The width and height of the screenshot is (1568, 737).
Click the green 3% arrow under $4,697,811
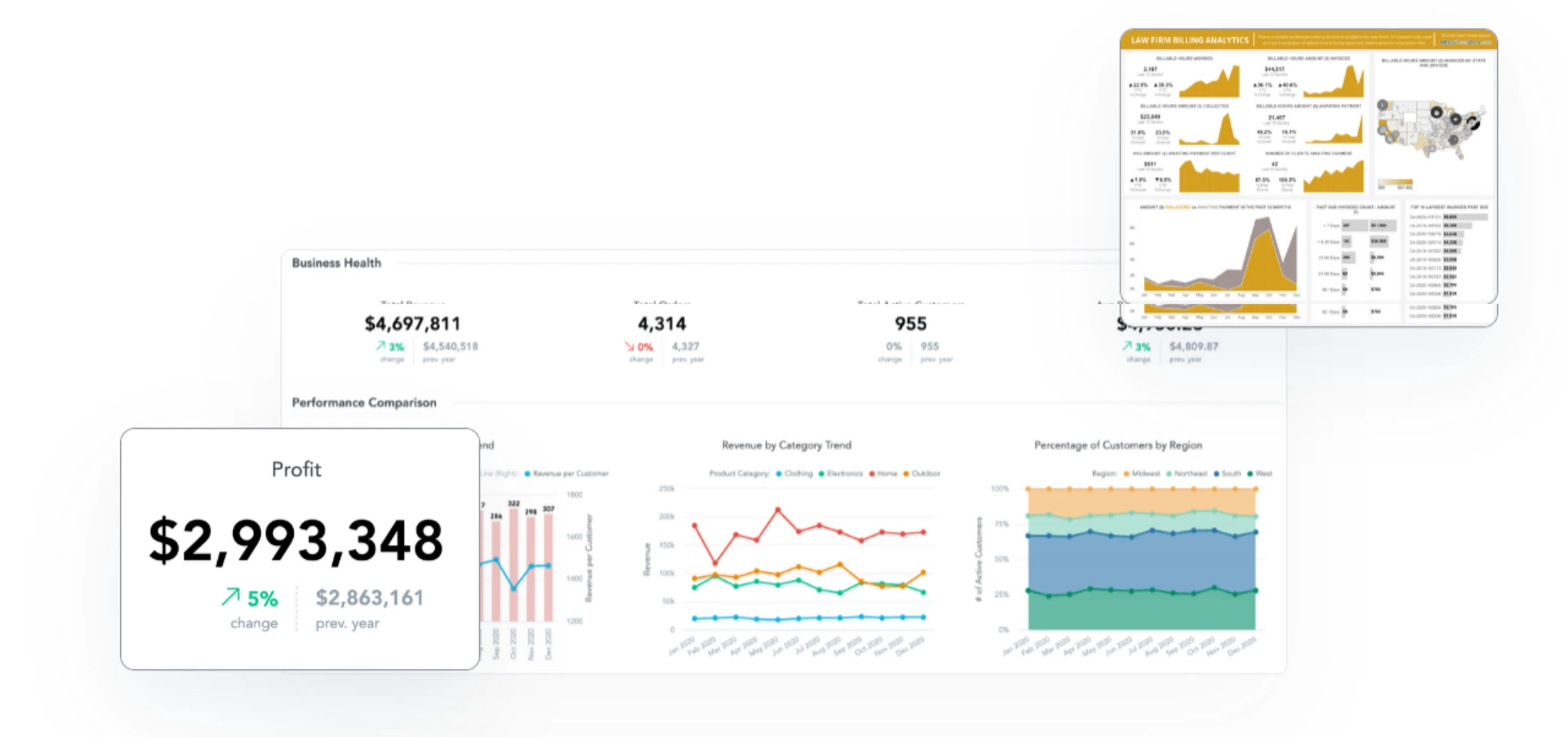pos(381,346)
